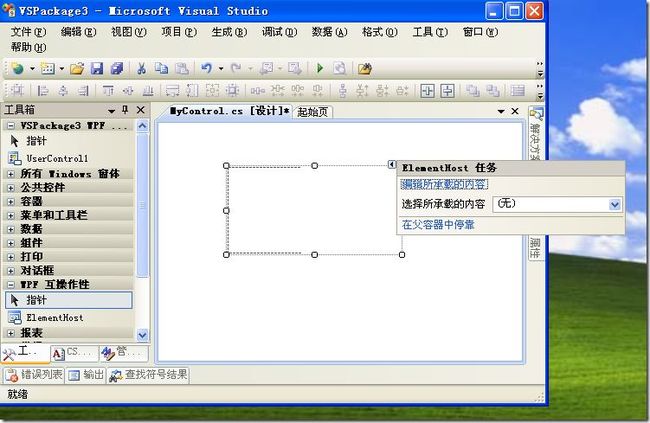Select 指针 under WPF 互操作性
The height and width of the screenshot is (423, 650).
(x=69, y=300)
